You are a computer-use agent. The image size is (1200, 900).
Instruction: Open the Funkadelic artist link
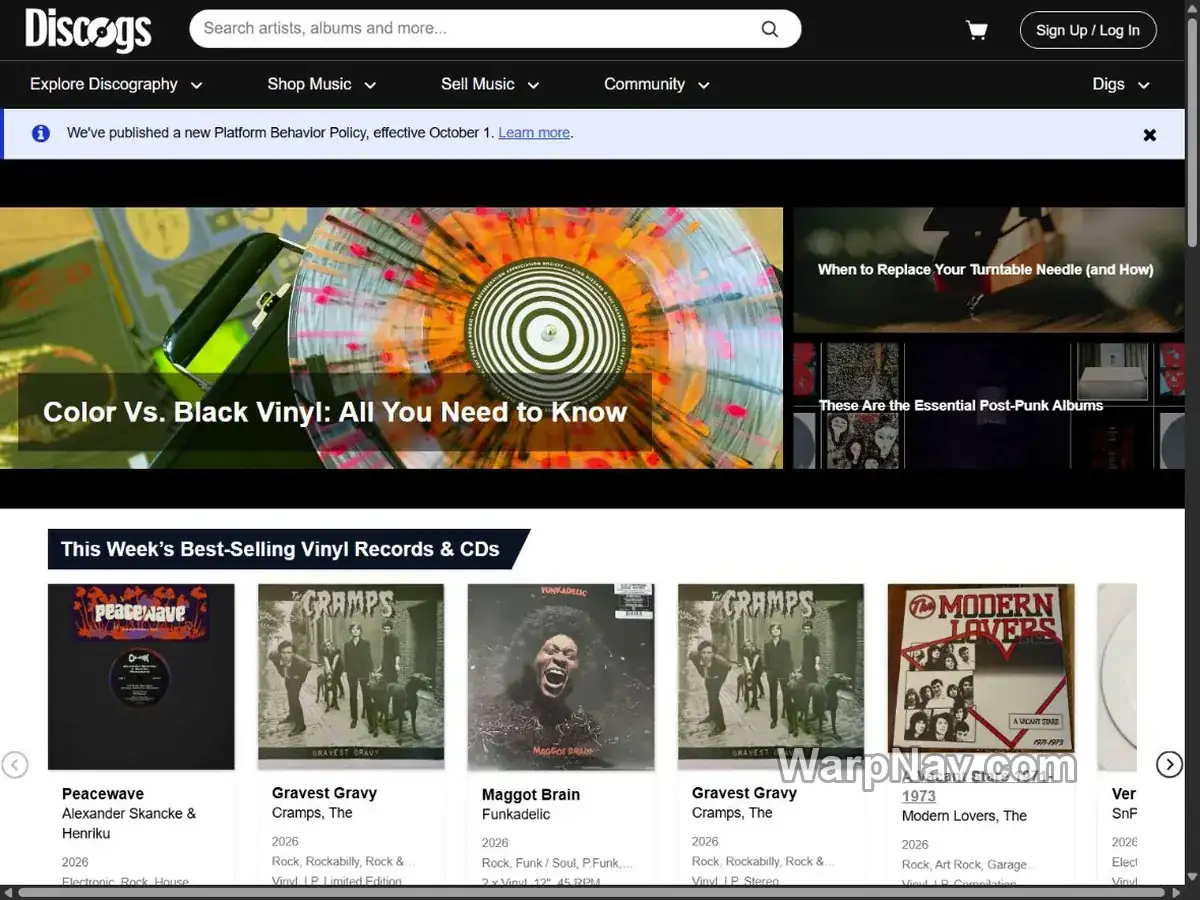(x=516, y=815)
